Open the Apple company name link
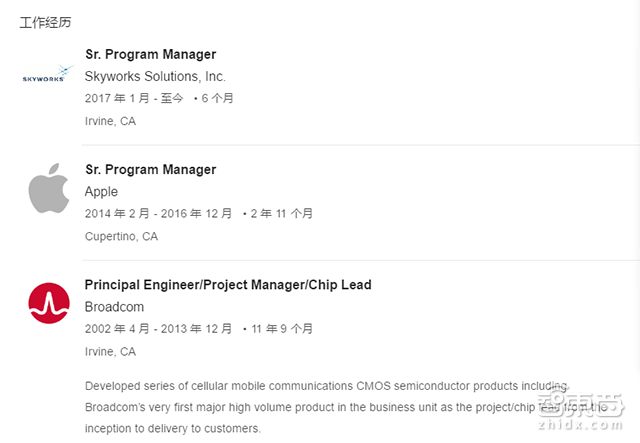Viewport: 640px width, 443px height. coord(101,191)
